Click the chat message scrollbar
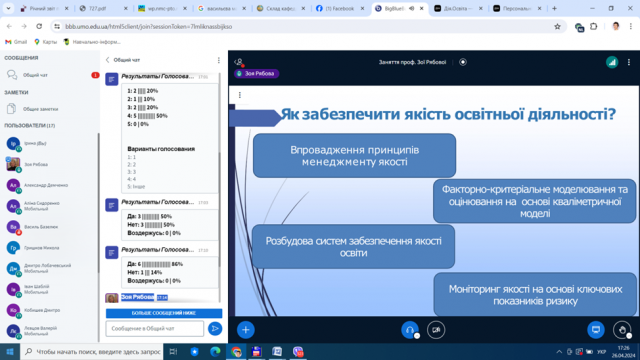This screenshot has width=640, height=360. click(x=220, y=210)
